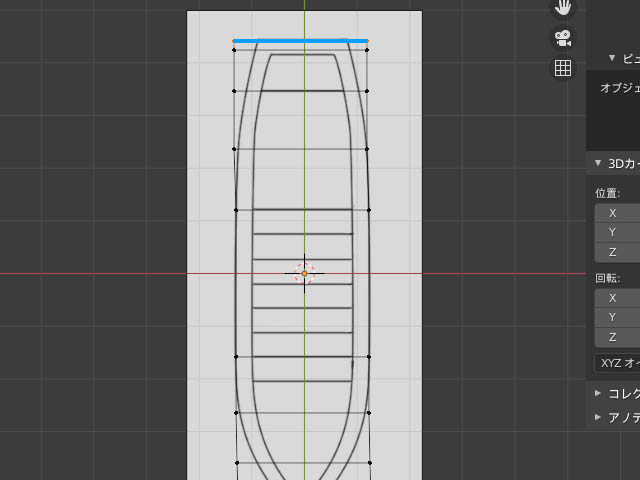This screenshot has width=640, height=480.
Task: Click the 回転 Y field
Action: tap(617, 318)
